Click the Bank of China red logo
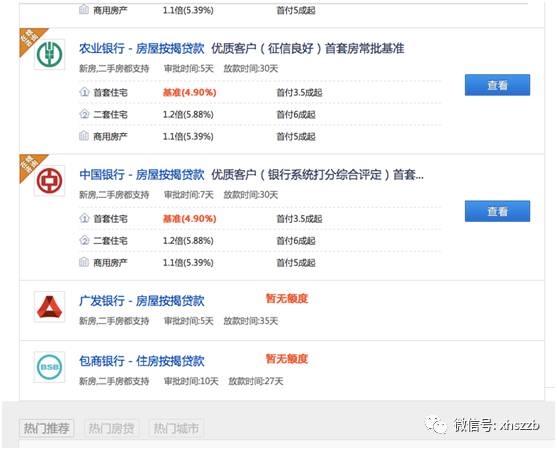The width and height of the screenshot is (557, 450). tap(49, 180)
